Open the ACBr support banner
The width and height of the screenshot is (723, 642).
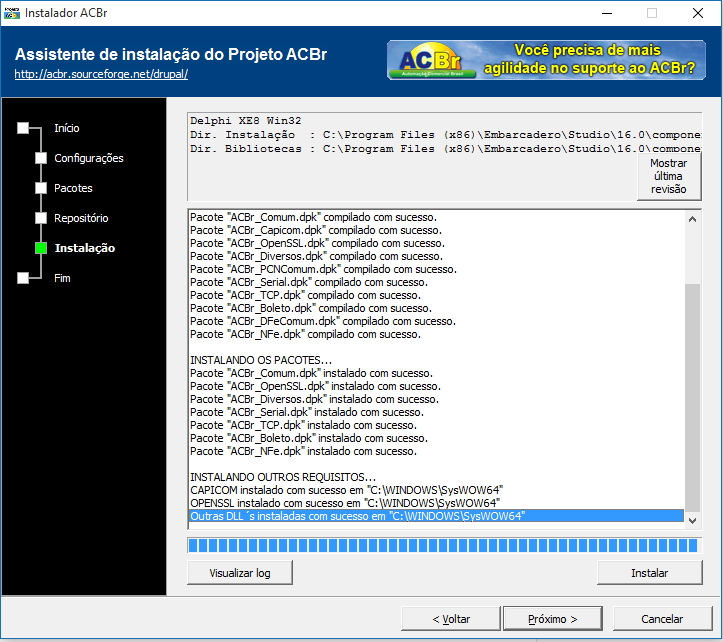(x=546, y=60)
